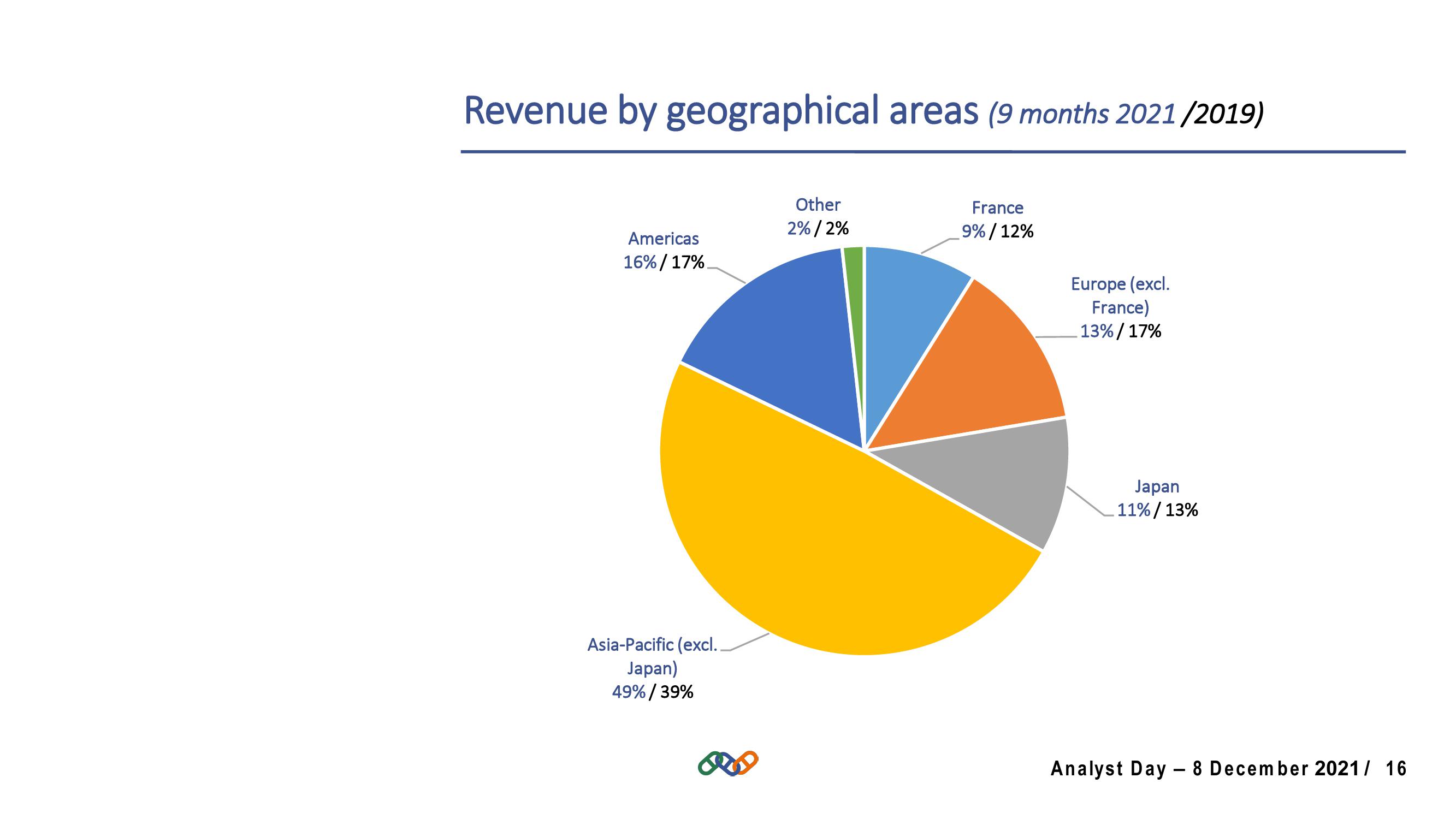Click the '2% / 2%' value label

click(818, 228)
